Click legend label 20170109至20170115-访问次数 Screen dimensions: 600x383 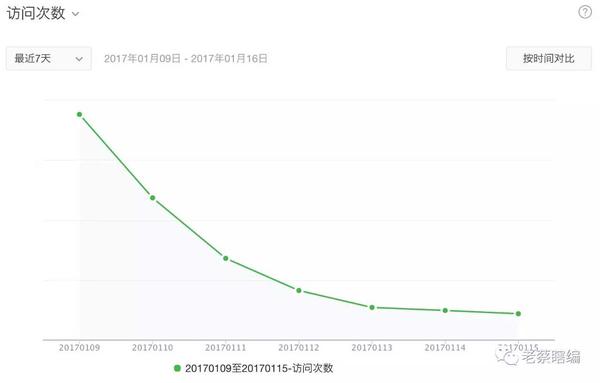[259, 368]
